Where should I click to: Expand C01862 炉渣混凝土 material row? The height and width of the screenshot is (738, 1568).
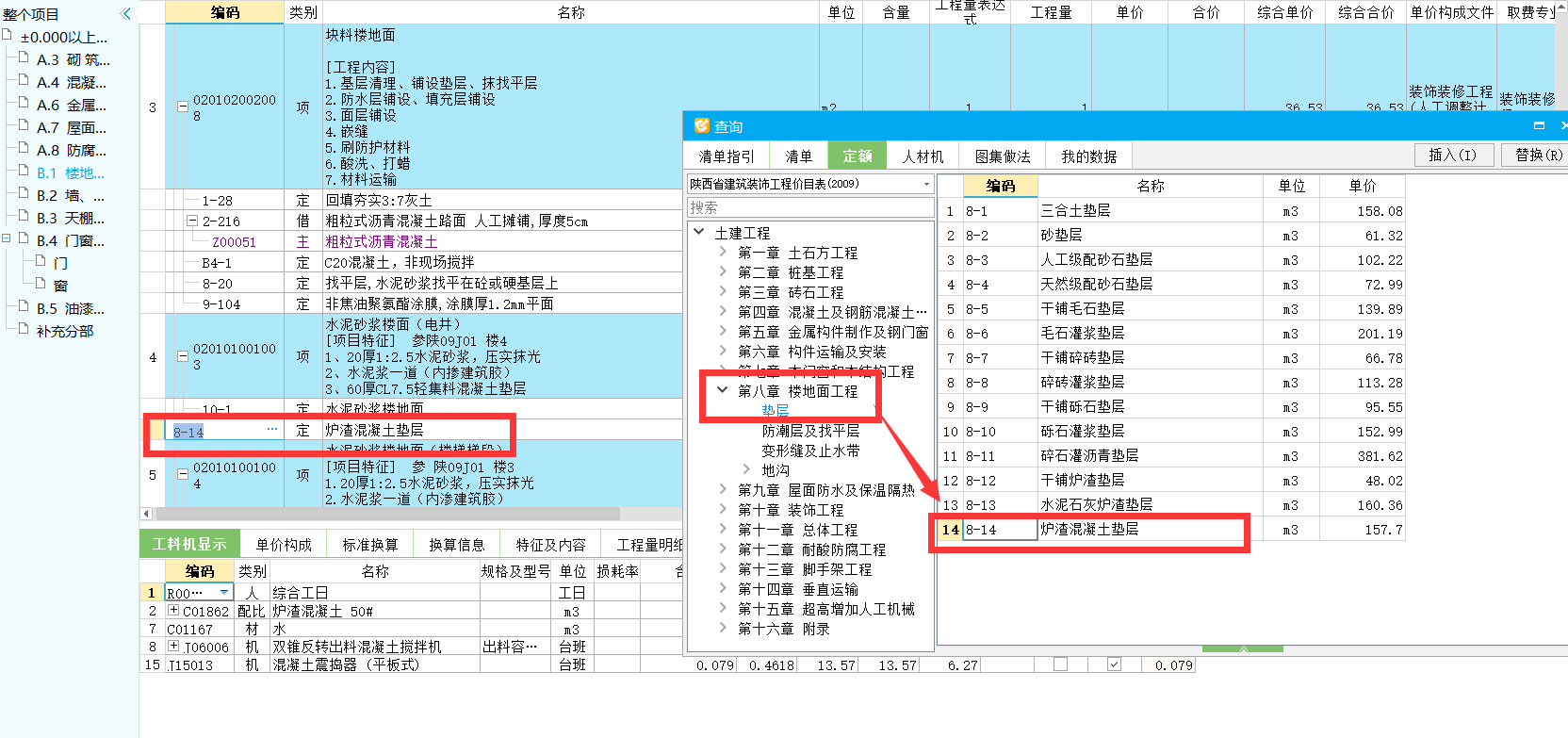(173, 611)
